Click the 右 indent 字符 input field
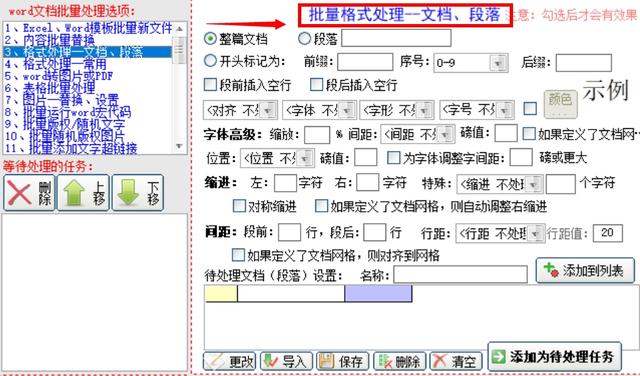 click(x=367, y=182)
